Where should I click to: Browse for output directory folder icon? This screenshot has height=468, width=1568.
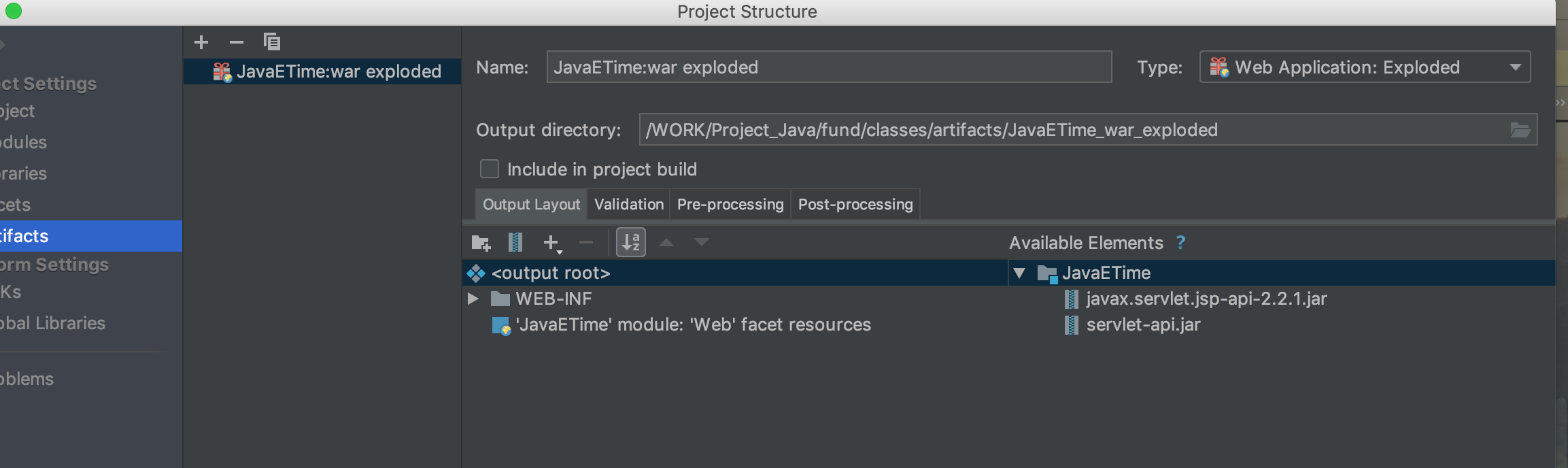(x=1520, y=130)
